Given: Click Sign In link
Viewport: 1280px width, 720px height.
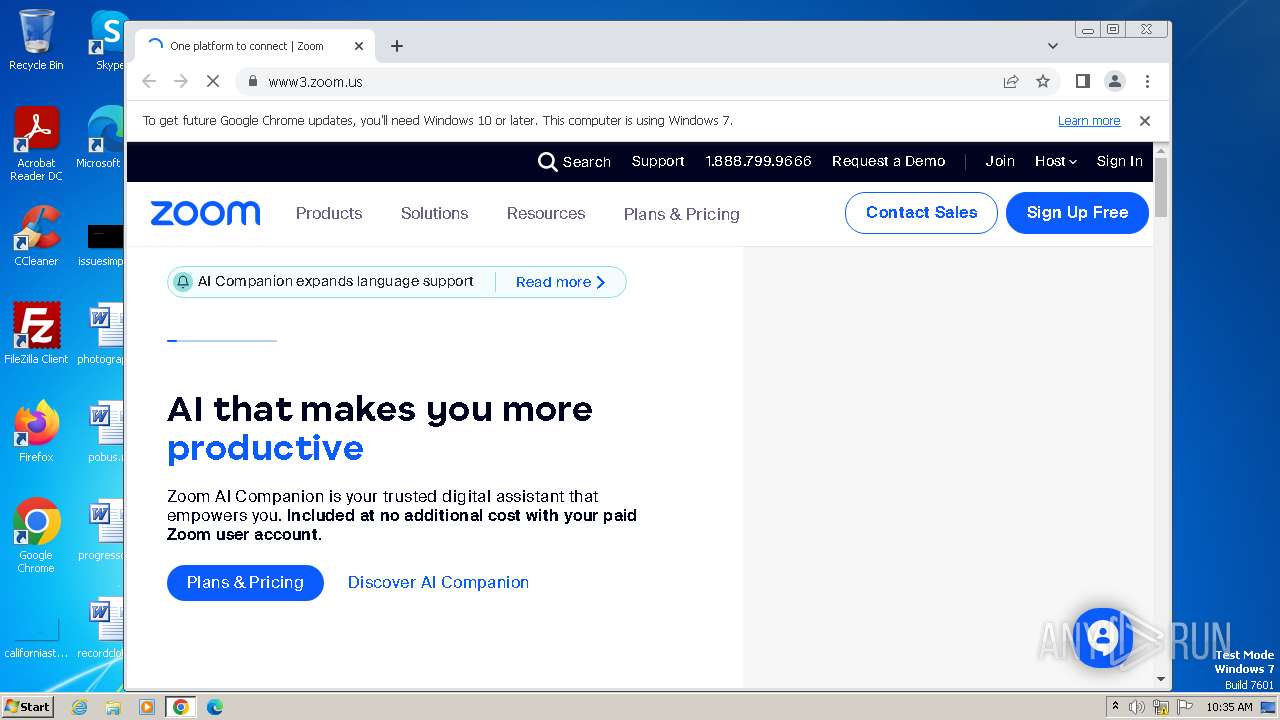Looking at the screenshot, I should pyautogui.click(x=1119, y=162).
